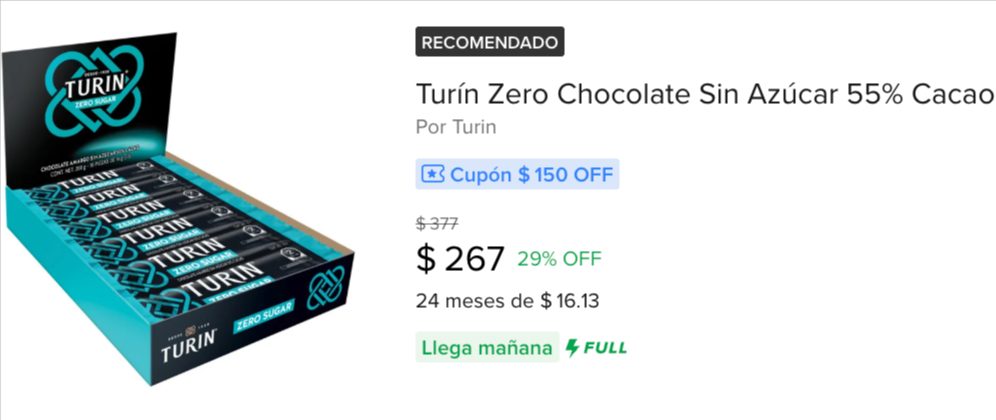This screenshot has width=996, height=420.
Task: Click the Llega mañana delivery badge
Action: [487, 348]
